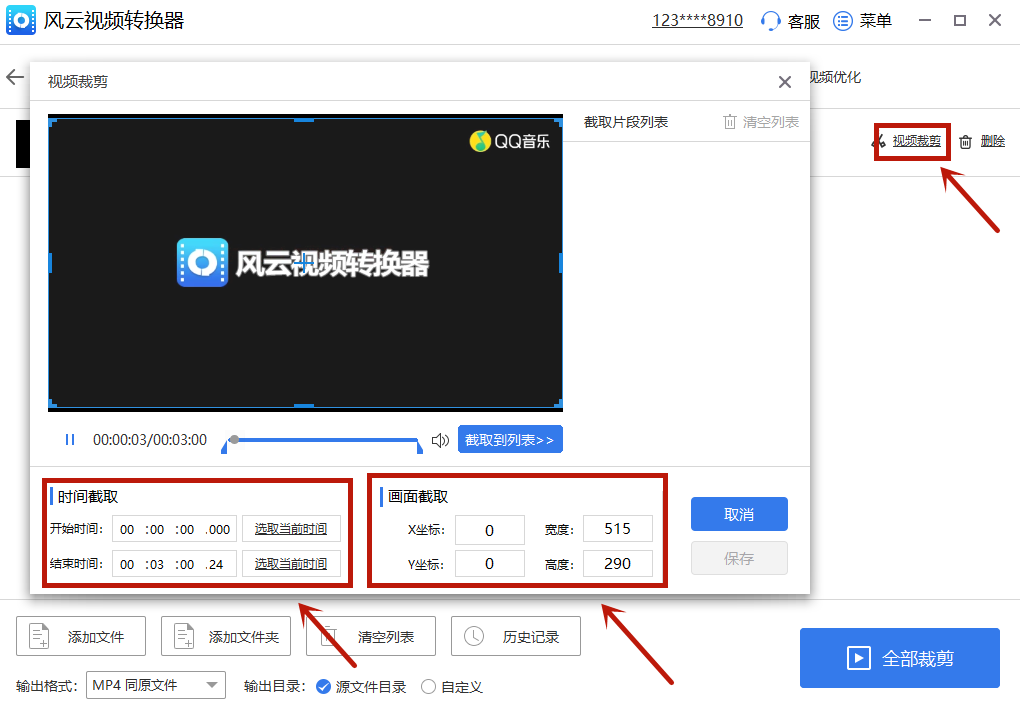Image resolution: width=1020 pixels, height=714 pixels.
Task: Click the crop center crosshair in the preview
Action: (x=304, y=263)
